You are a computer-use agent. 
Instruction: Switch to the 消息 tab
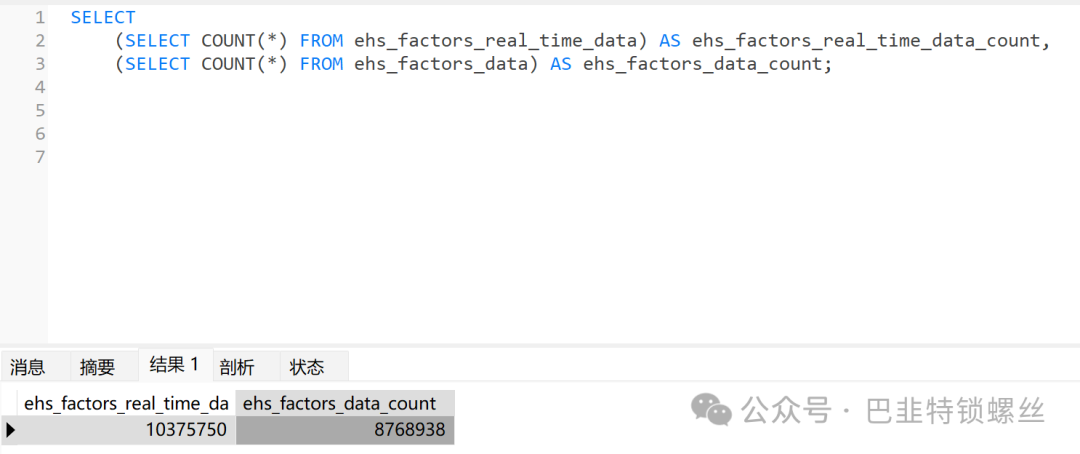[x=28, y=367]
